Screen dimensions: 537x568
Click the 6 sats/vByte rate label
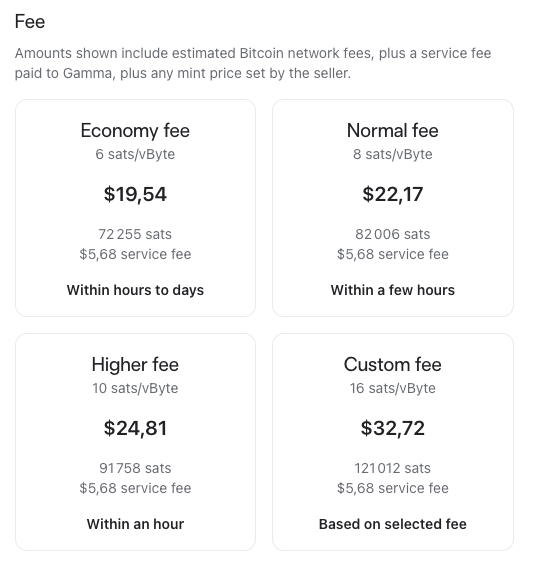coord(135,154)
